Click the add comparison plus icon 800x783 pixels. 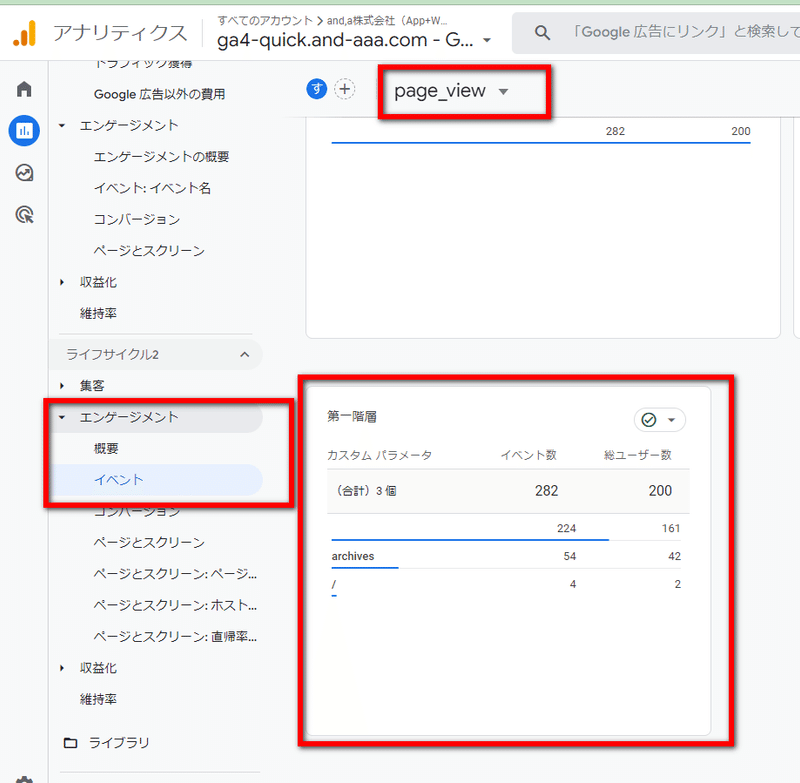(x=345, y=89)
